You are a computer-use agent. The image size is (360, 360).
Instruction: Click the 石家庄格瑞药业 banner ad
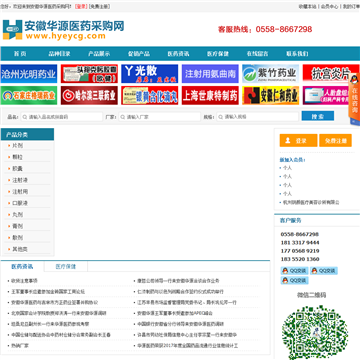[29, 95]
